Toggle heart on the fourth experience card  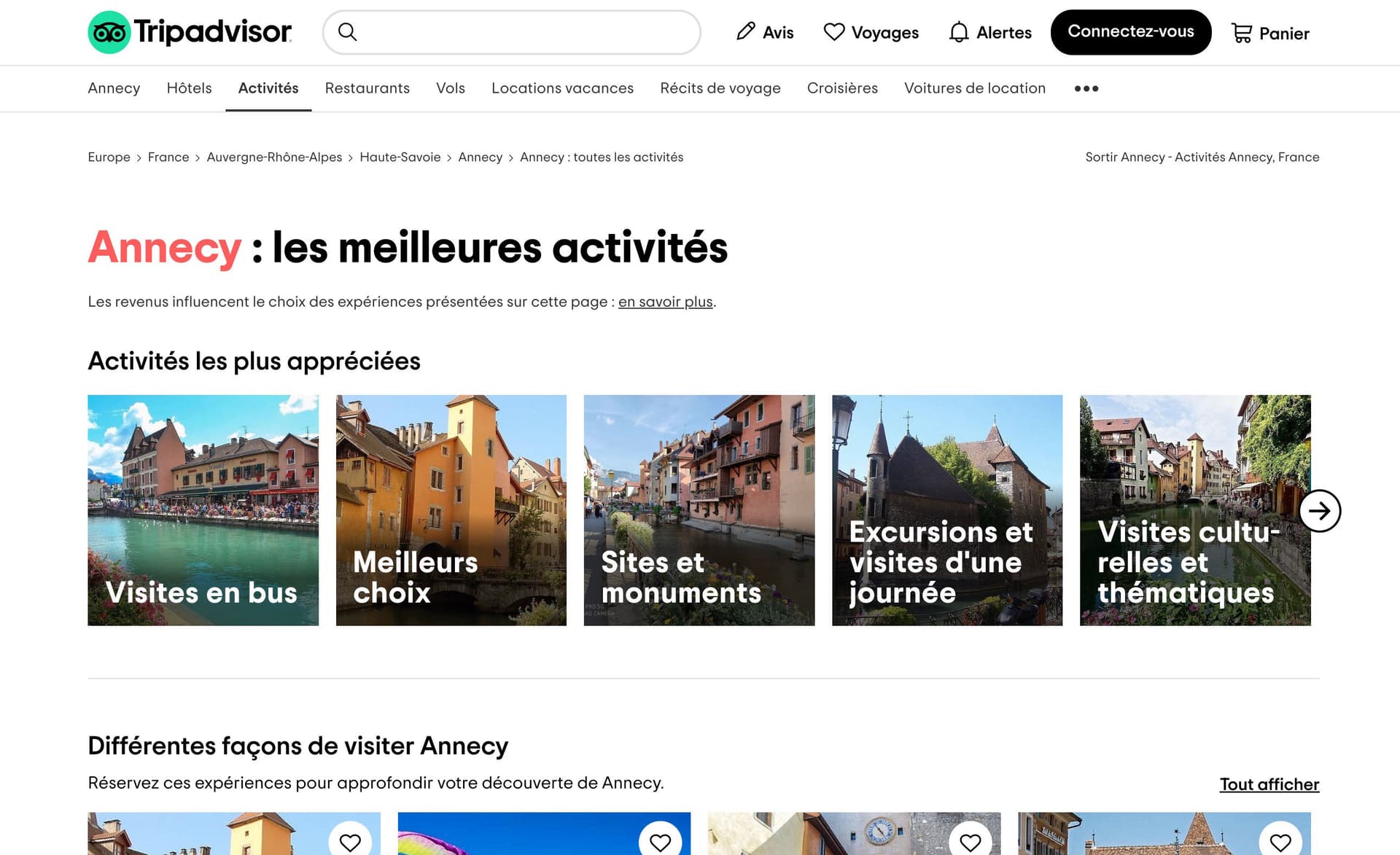[x=1280, y=841]
